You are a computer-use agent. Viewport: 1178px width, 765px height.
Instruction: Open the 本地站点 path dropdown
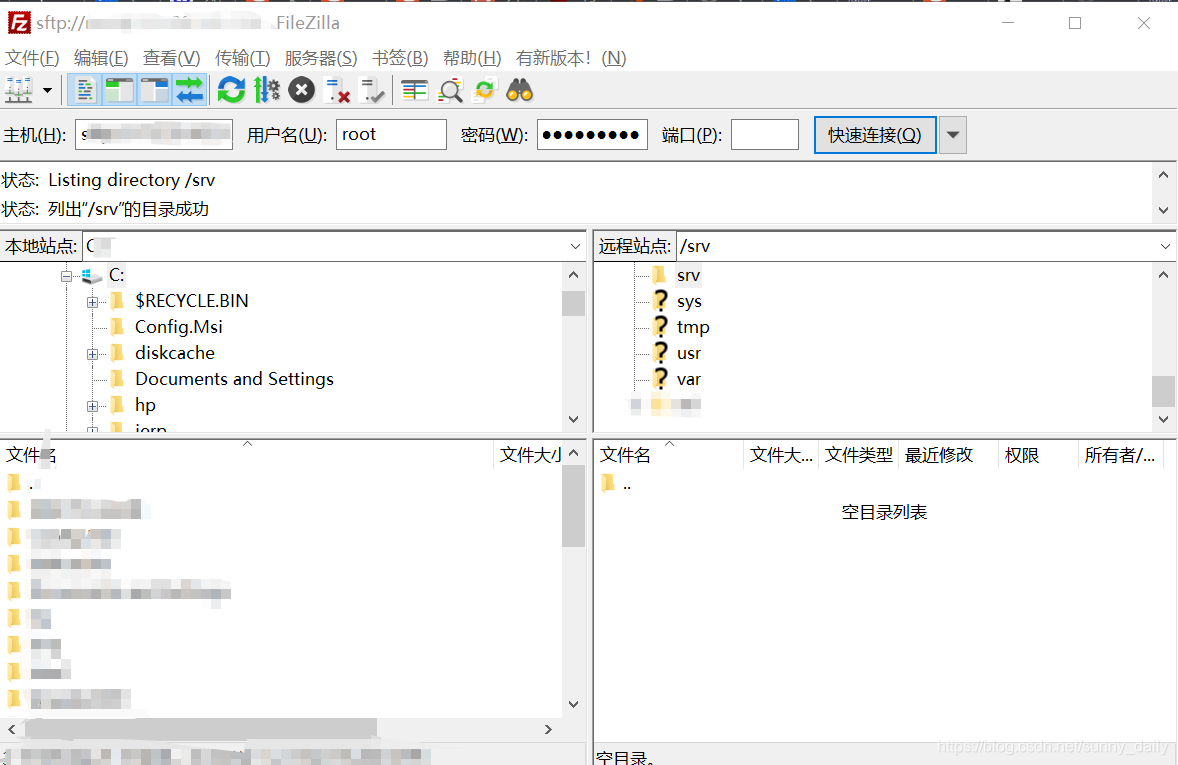click(575, 246)
